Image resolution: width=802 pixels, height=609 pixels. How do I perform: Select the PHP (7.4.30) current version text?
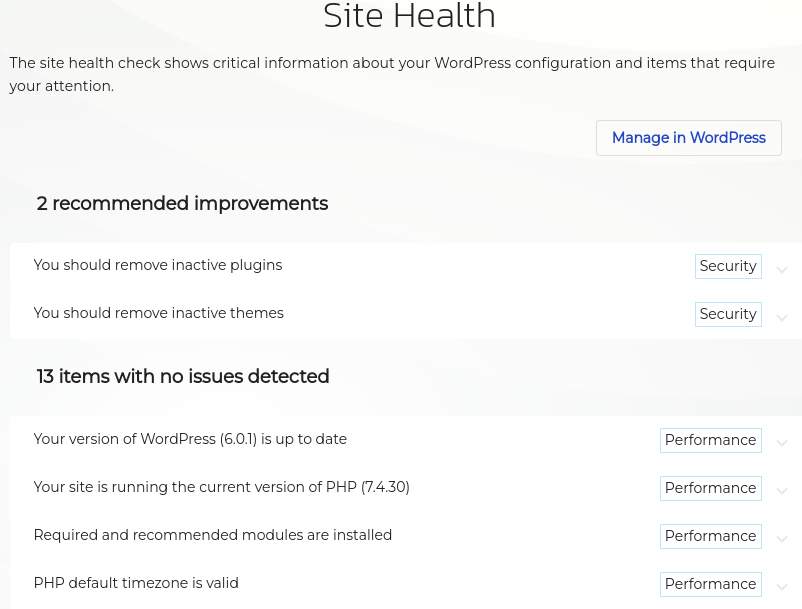click(x=221, y=487)
